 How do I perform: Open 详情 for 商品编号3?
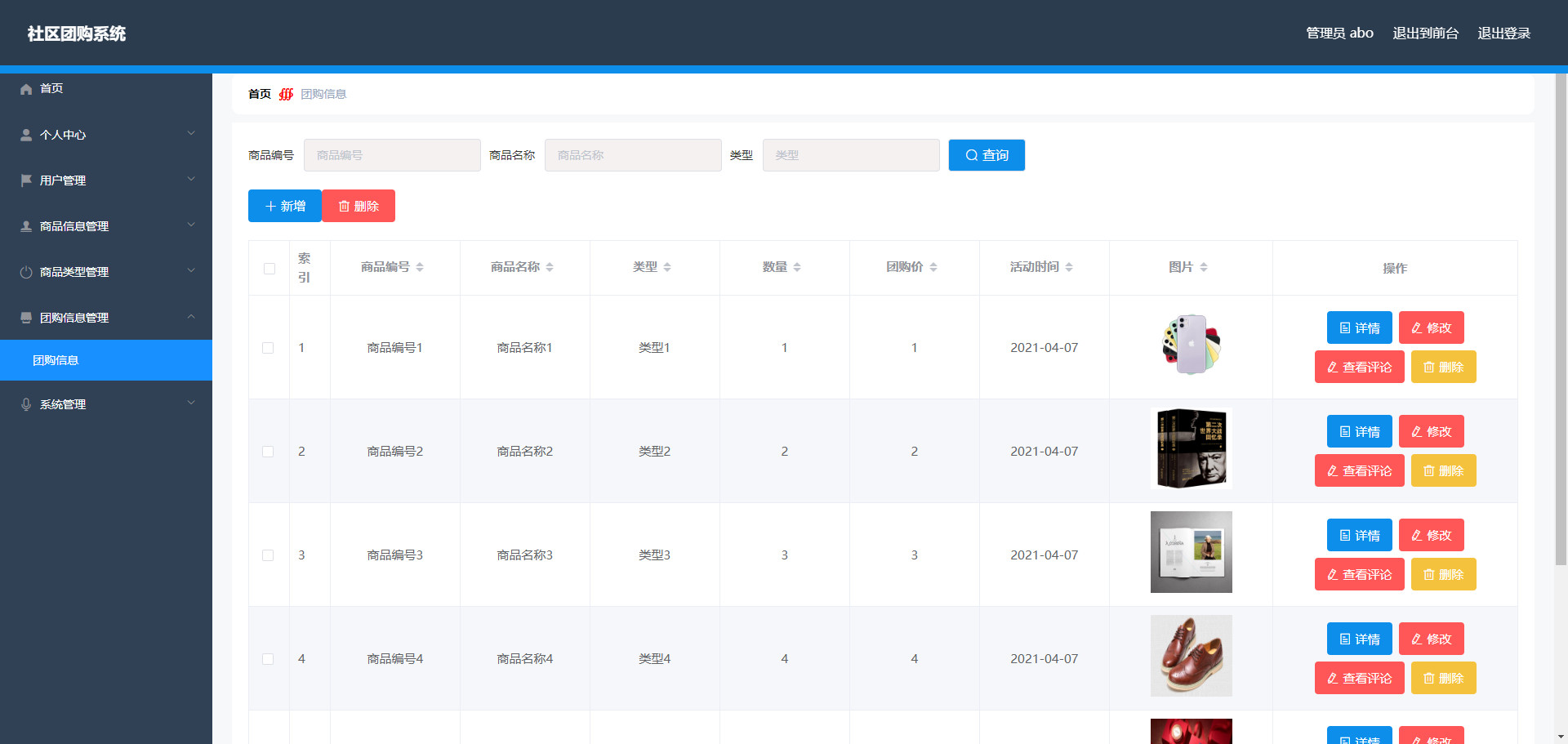coord(1360,535)
